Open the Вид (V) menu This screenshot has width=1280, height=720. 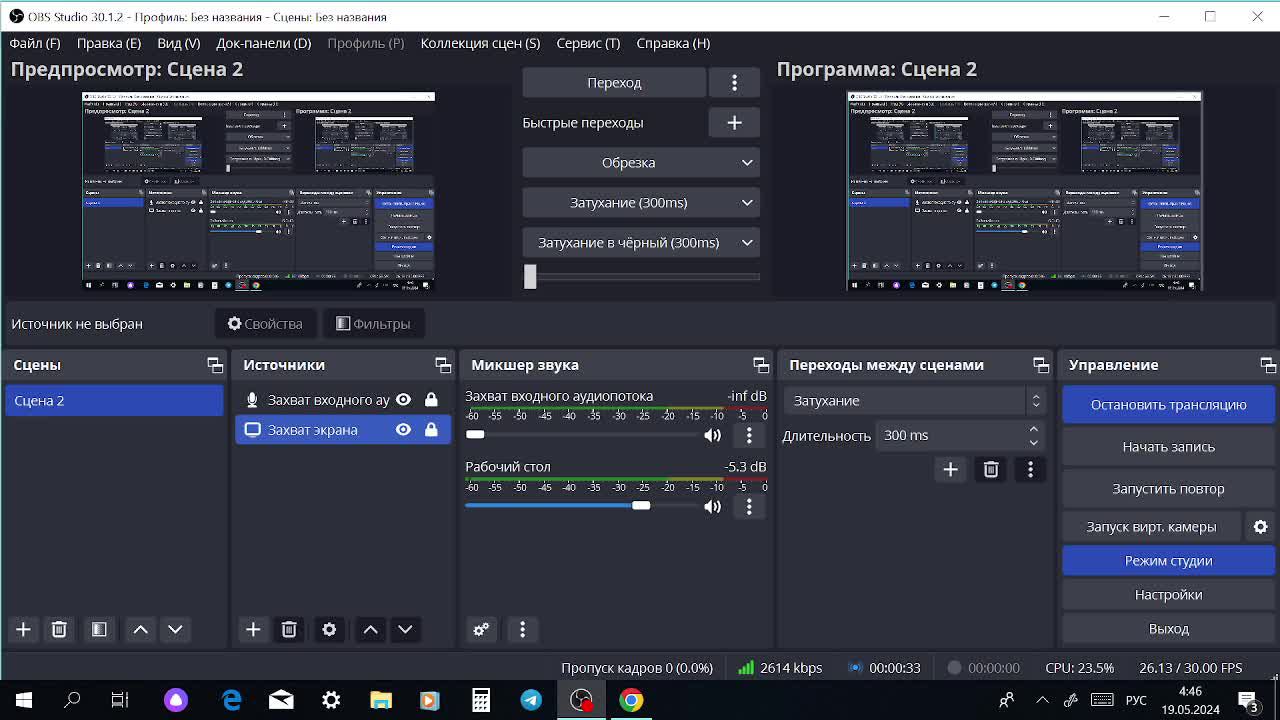click(179, 43)
